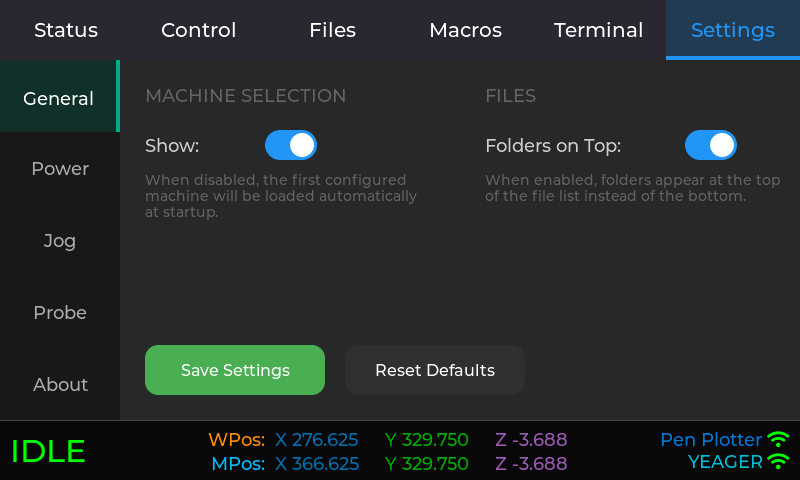Viewport: 800px width, 480px height.
Task: Open the Macros tab
Action: pyautogui.click(x=465, y=30)
